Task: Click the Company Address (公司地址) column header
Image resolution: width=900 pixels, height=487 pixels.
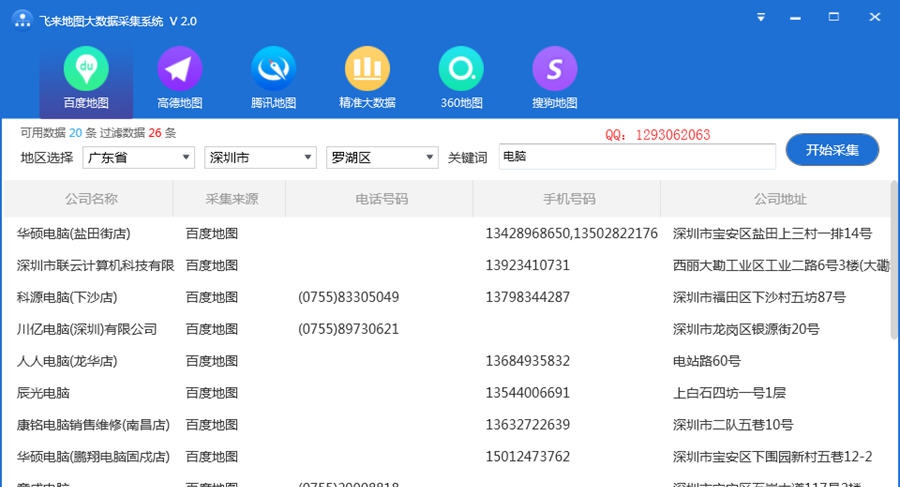Action: [x=780, y=199]
